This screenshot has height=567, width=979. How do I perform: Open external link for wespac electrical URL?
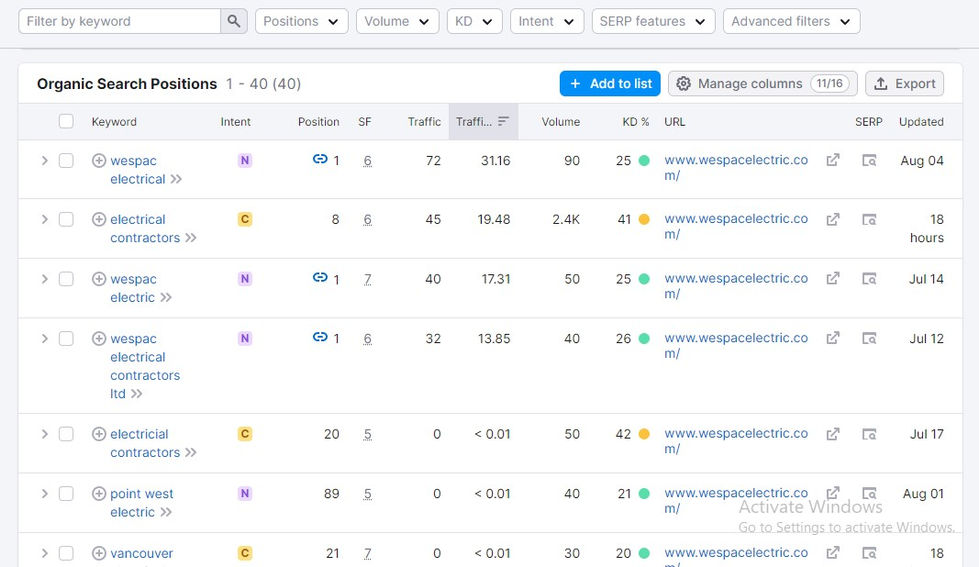tap(832, 160)
